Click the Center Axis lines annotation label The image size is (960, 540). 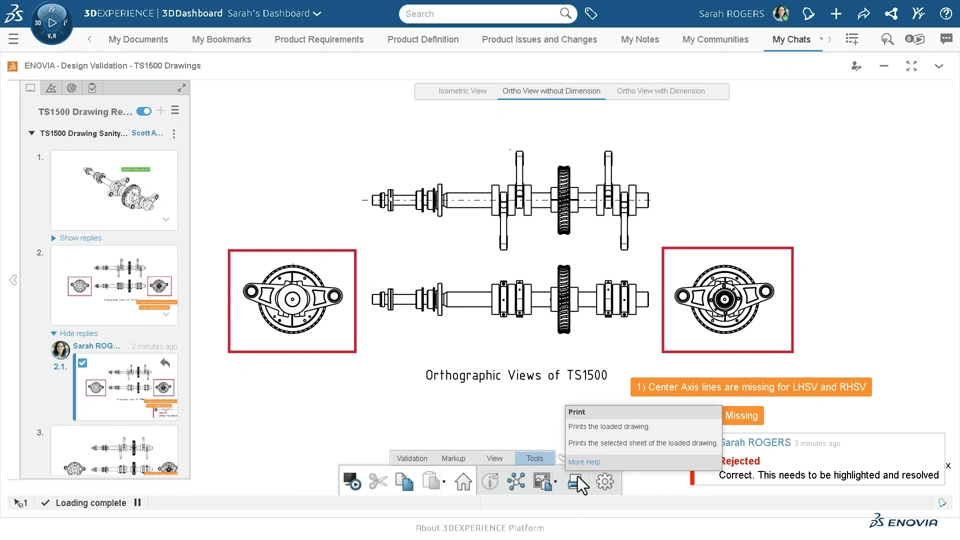tap(751, 387)
